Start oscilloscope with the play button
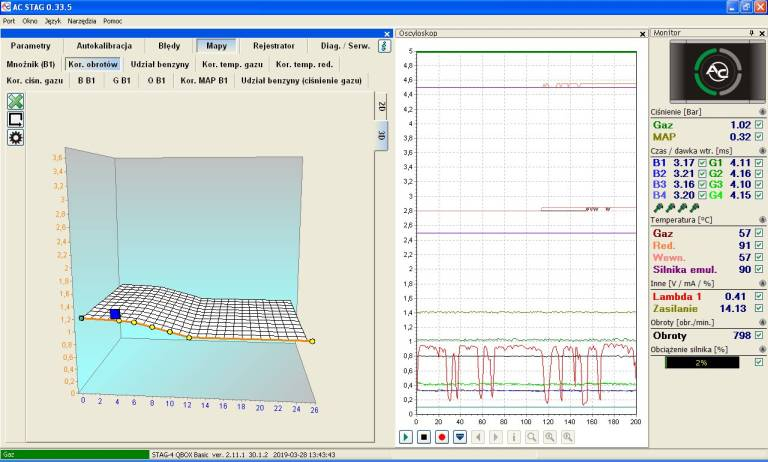This screenshot has height=462, width=768. coord(406,437)
